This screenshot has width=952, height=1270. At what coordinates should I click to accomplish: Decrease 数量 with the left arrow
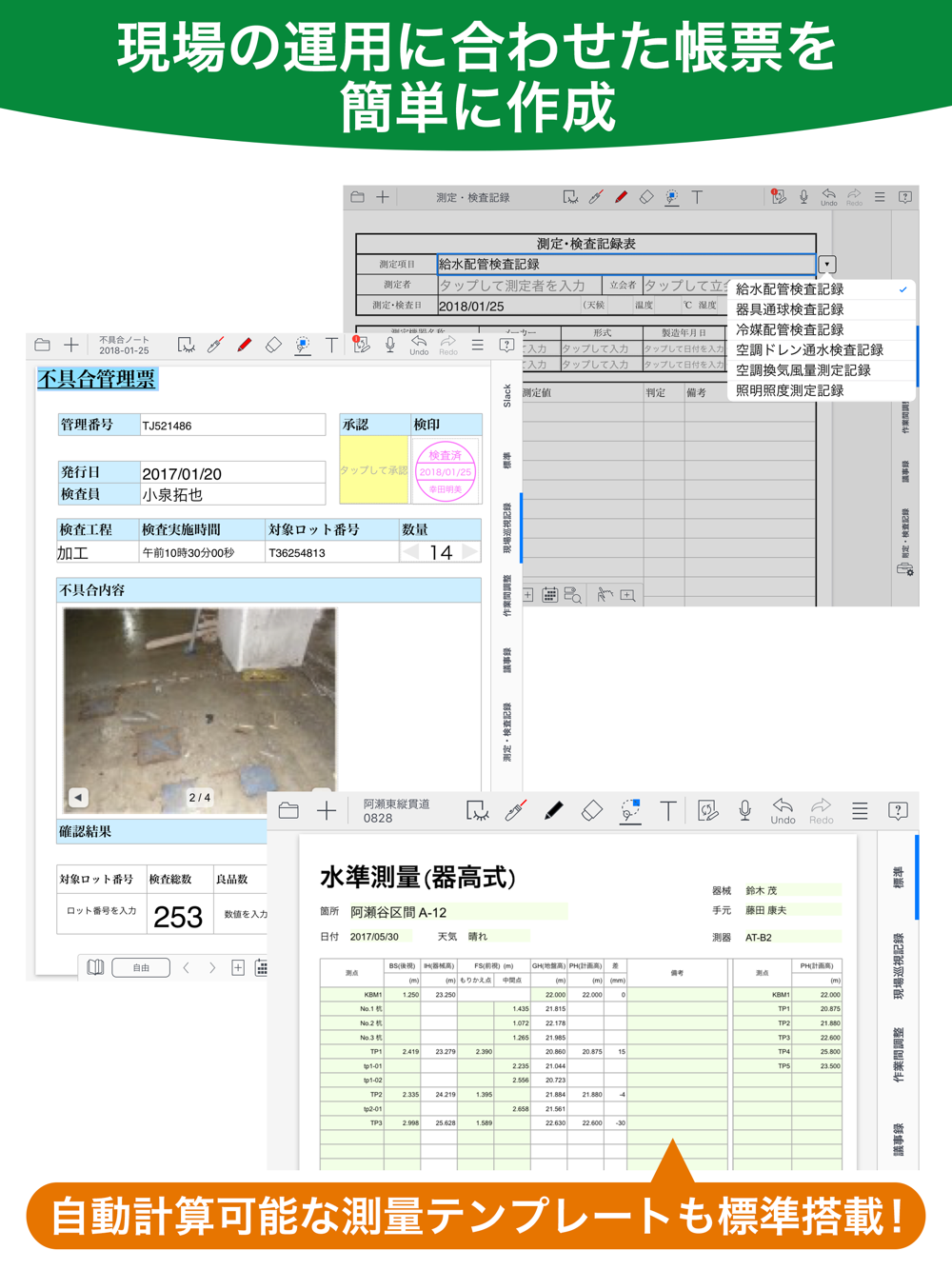click(411, 552)
